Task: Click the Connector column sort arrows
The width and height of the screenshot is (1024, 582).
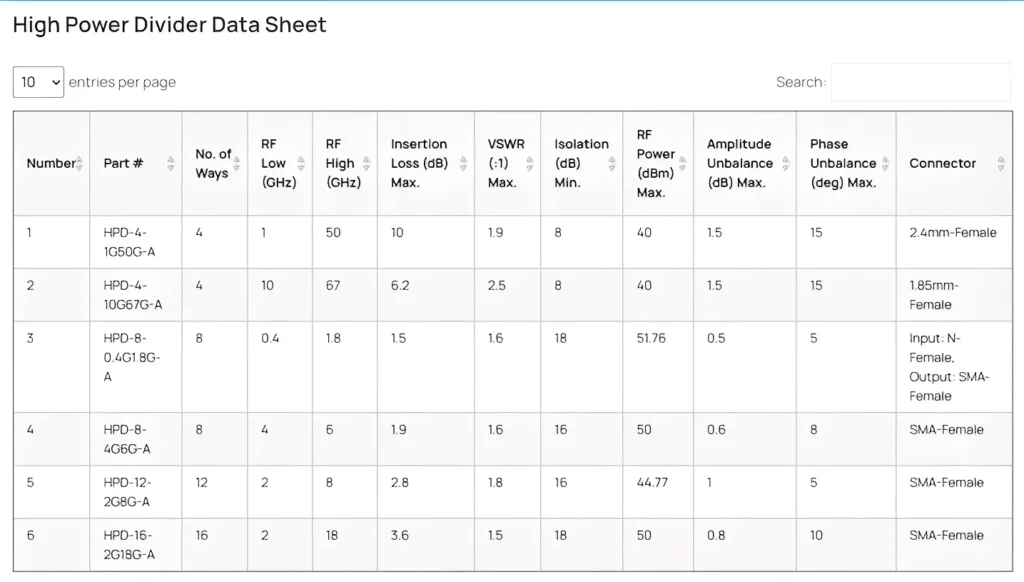Action: coord(1001,163)
